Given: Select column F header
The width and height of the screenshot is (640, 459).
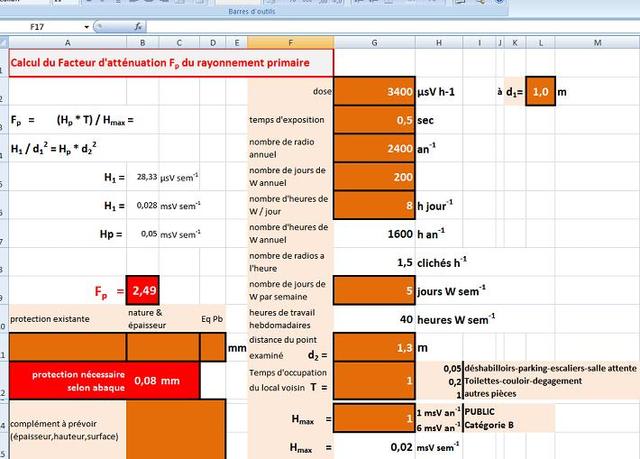Looking at the screenshot, I should (290, 42).
